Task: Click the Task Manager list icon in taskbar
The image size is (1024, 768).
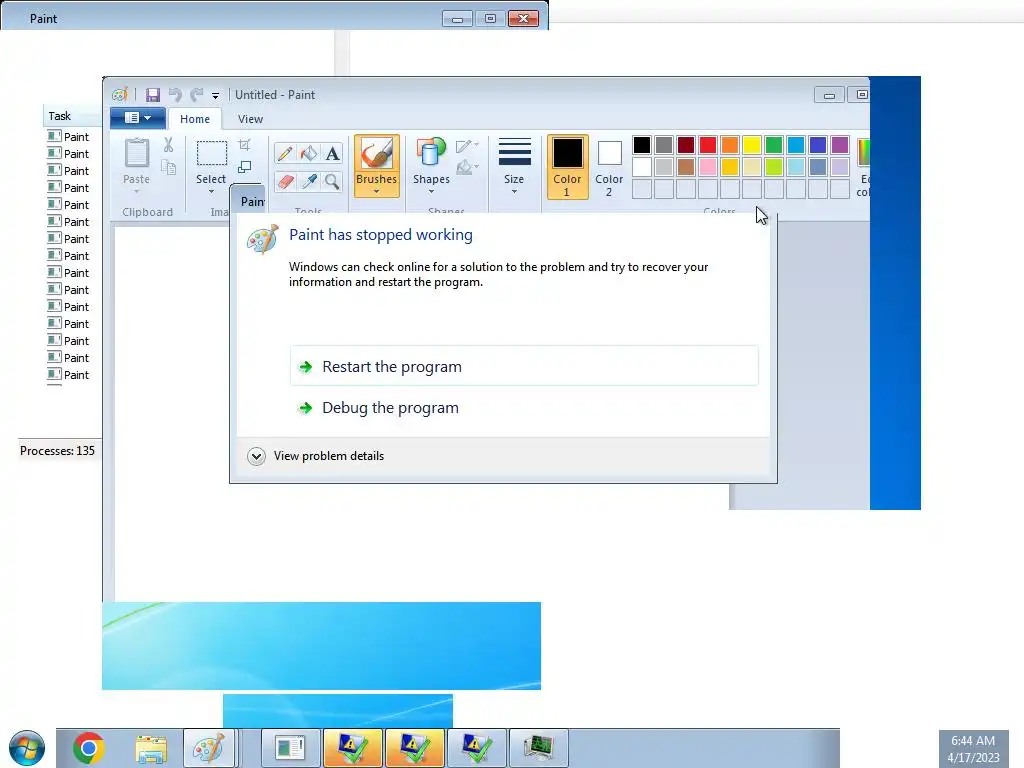Action: 291,748
